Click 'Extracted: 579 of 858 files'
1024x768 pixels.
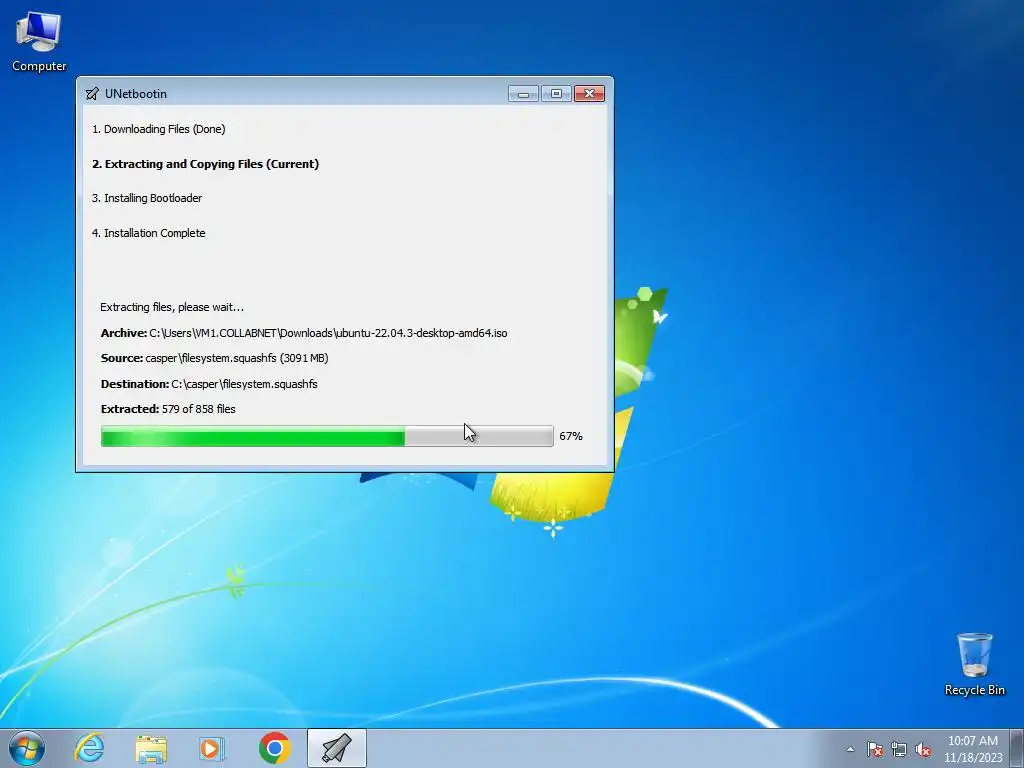pyautogui.click(x=168, y=409)
